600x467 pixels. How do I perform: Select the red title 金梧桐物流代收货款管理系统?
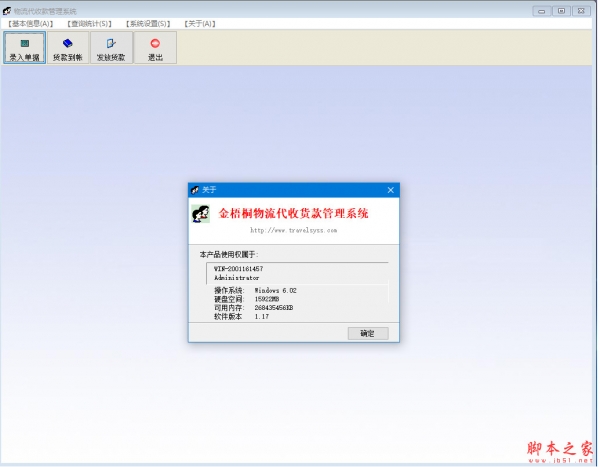tap(293, 214)
